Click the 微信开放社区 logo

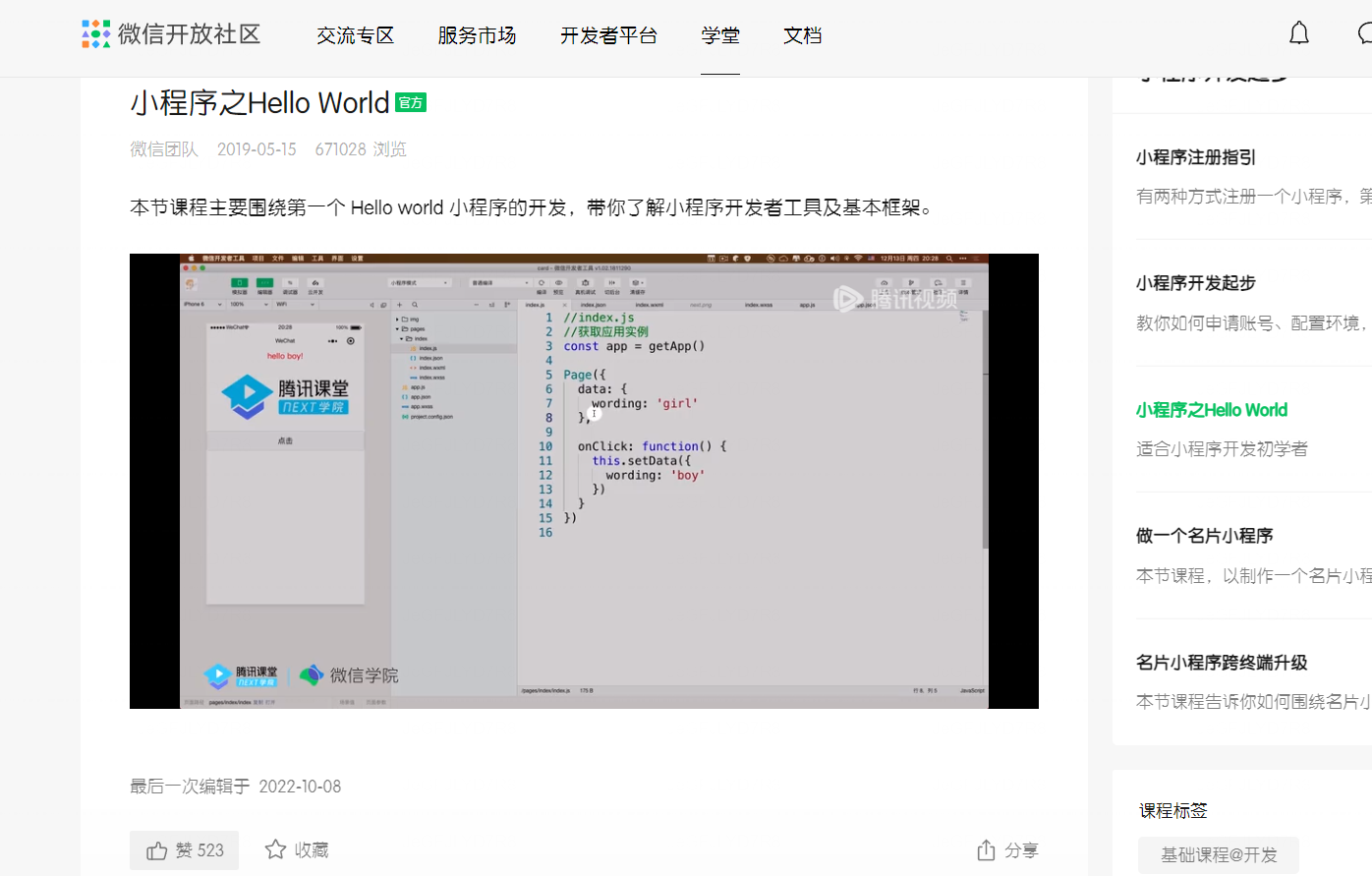pyautogui.click(x=171, y=34)
